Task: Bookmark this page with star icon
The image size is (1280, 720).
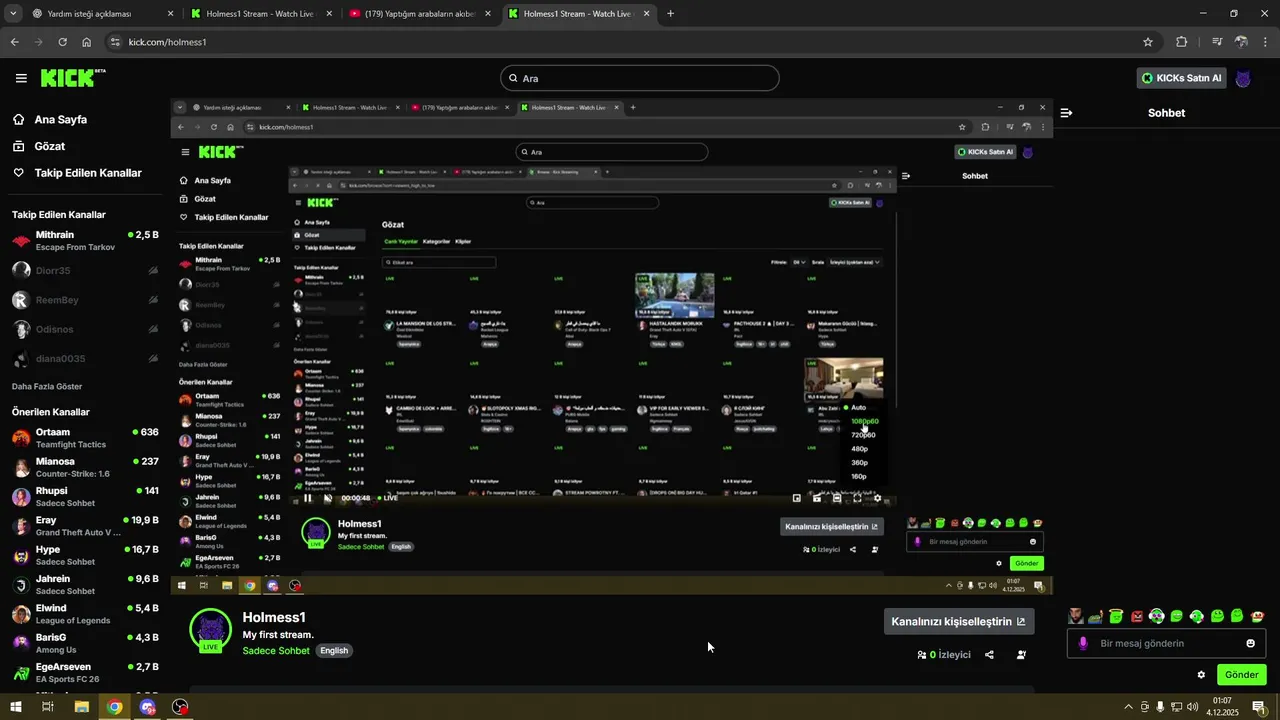Action: click(x=1148, y=42)
